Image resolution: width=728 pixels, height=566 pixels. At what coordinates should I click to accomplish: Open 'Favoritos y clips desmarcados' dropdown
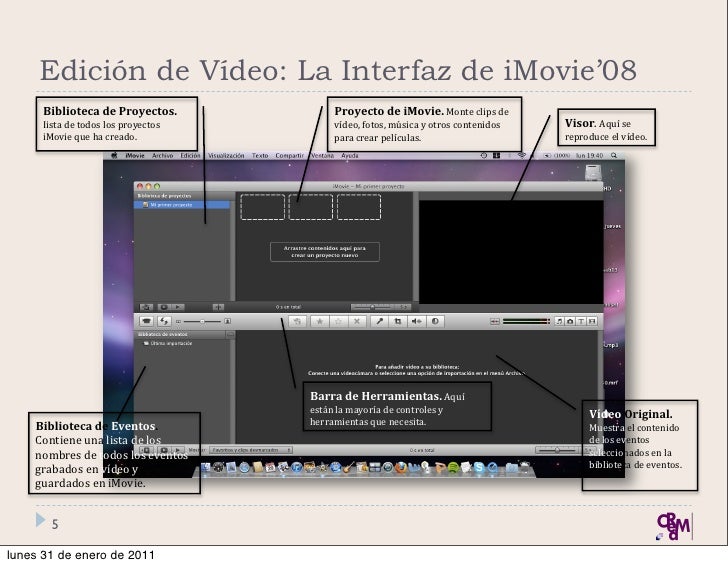pyautogui.click(x=250, y=450)
